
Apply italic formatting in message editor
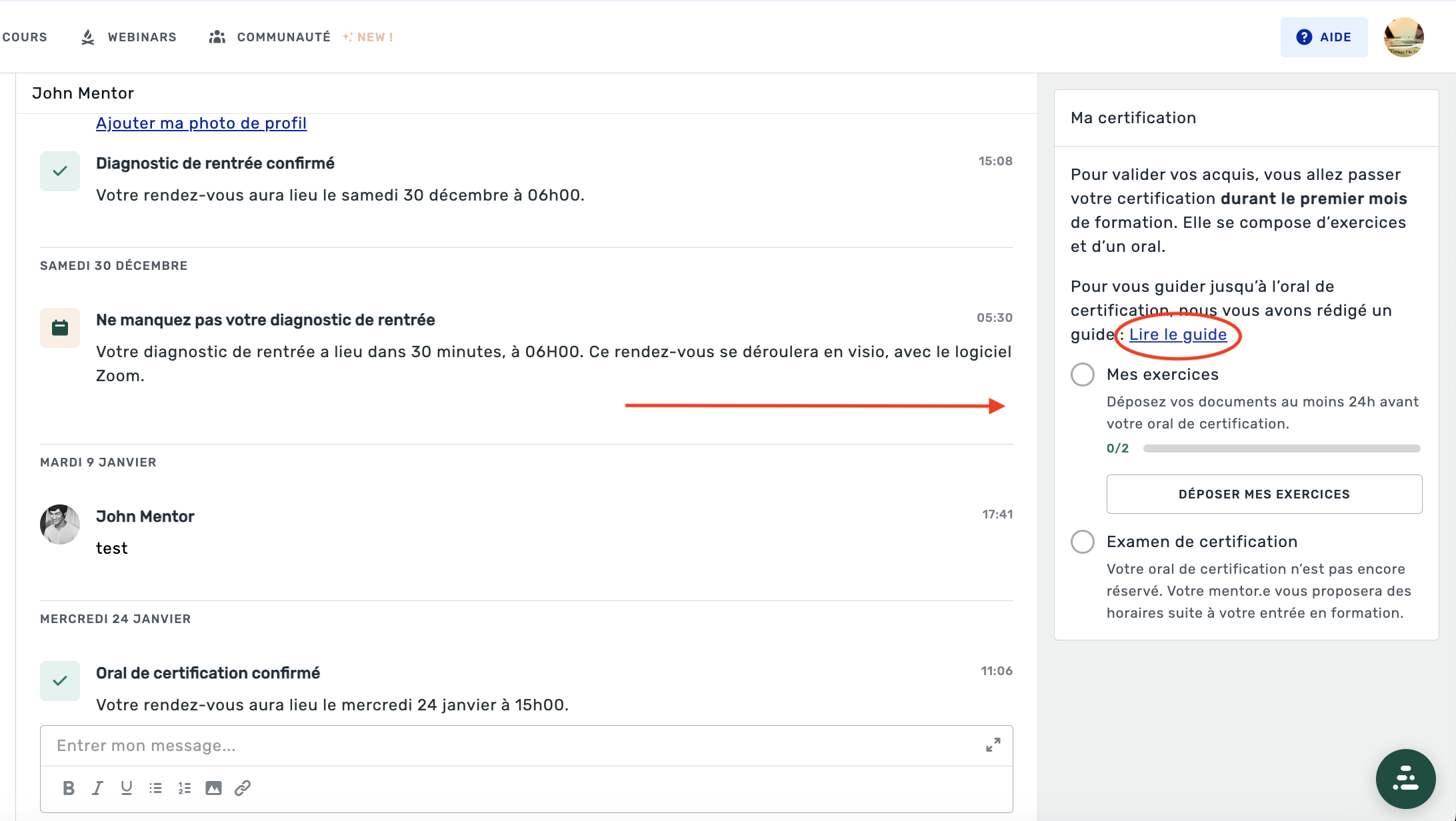97,788
